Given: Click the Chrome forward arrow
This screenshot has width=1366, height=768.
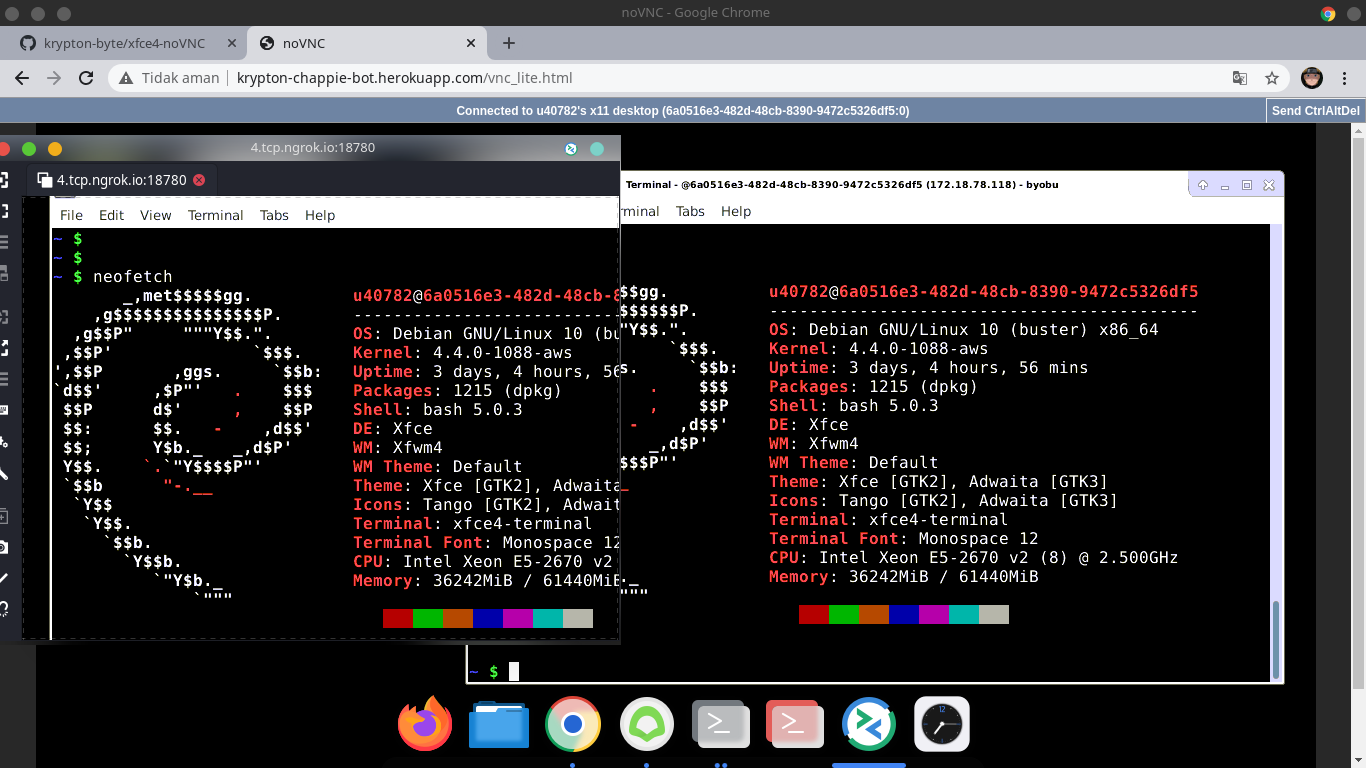Looking at the screenshot, I should 54,78.
